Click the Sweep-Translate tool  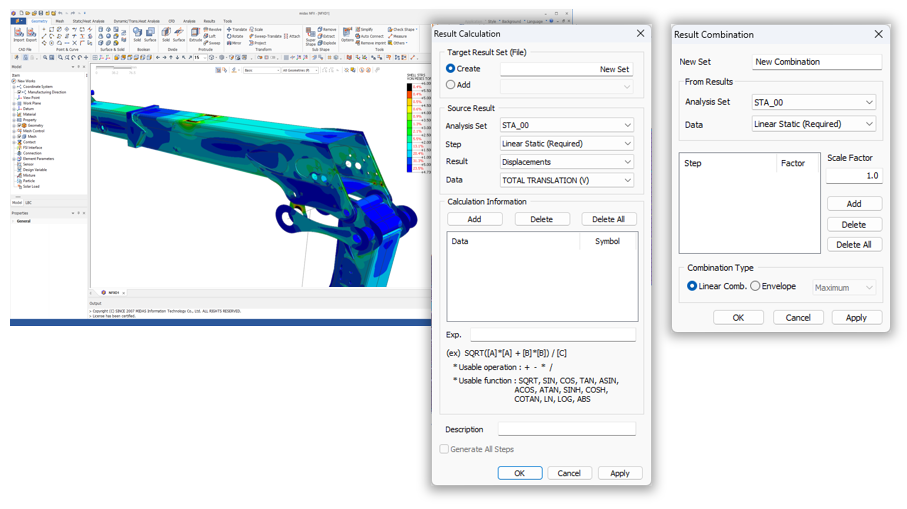pos(266,36)
